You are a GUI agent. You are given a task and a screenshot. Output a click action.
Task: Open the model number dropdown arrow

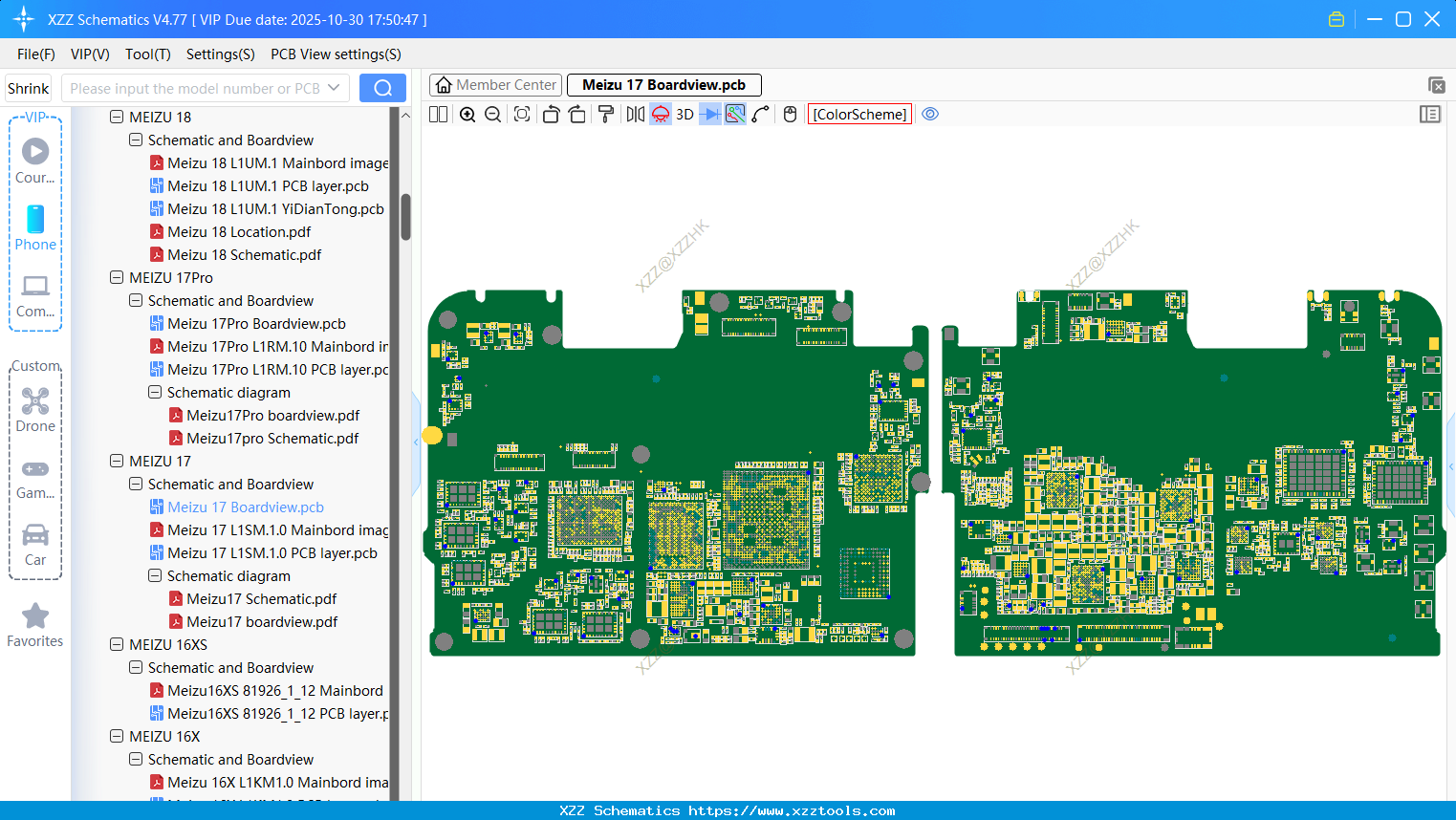(x=334, y=88)
